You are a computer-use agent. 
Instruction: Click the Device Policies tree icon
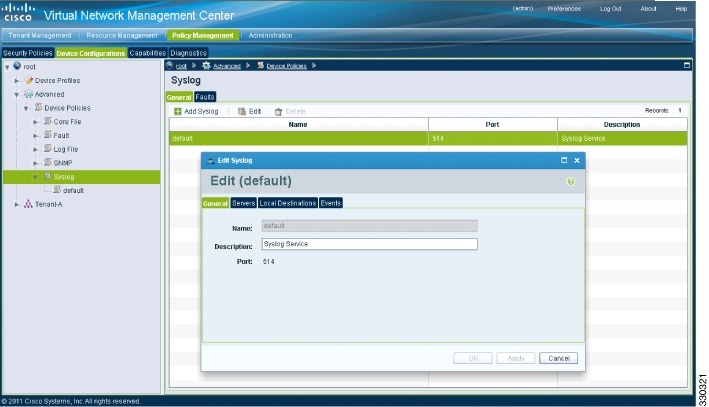(x=38, y=107)
